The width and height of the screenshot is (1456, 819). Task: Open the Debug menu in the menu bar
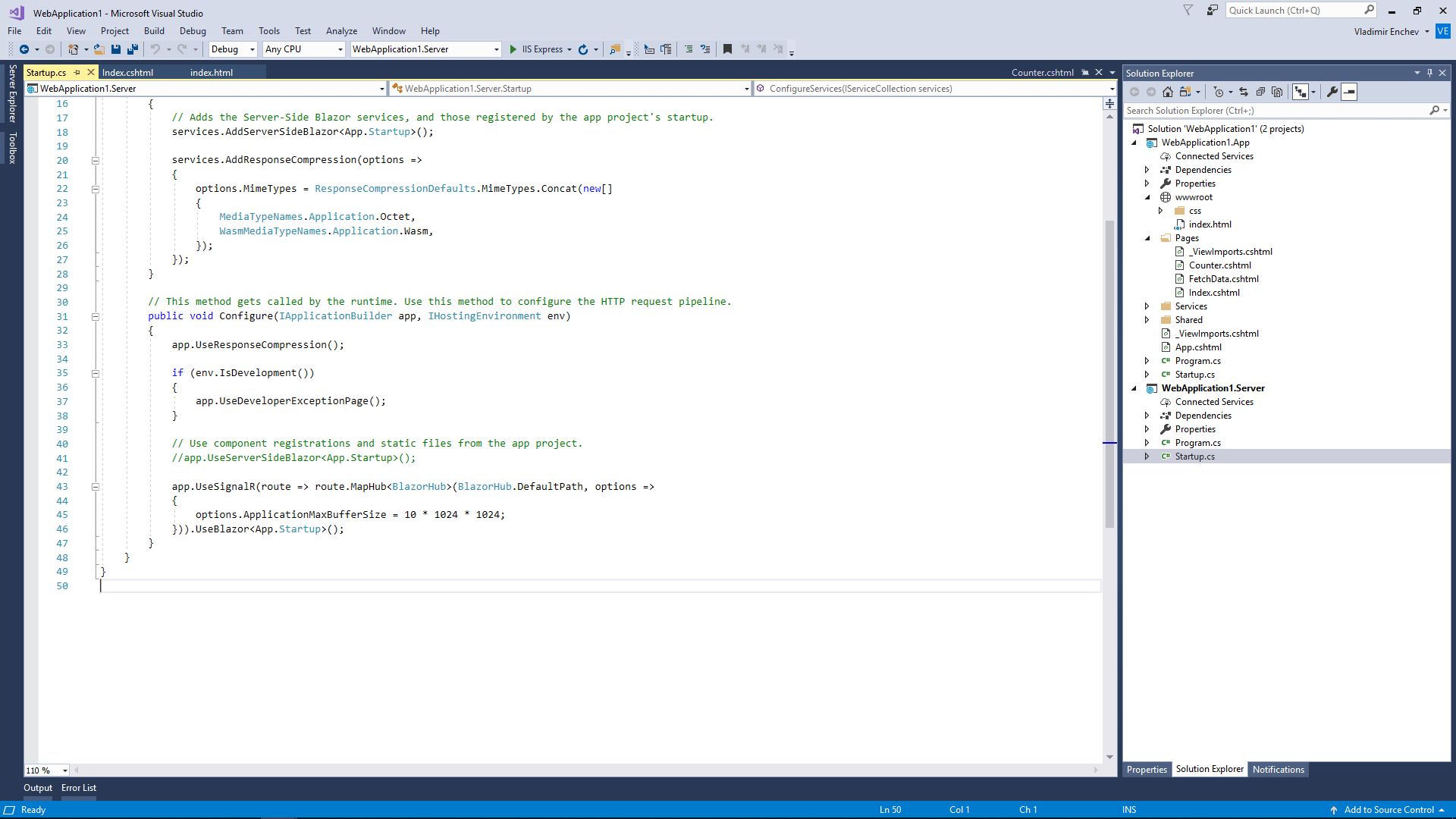click(193, 31)
